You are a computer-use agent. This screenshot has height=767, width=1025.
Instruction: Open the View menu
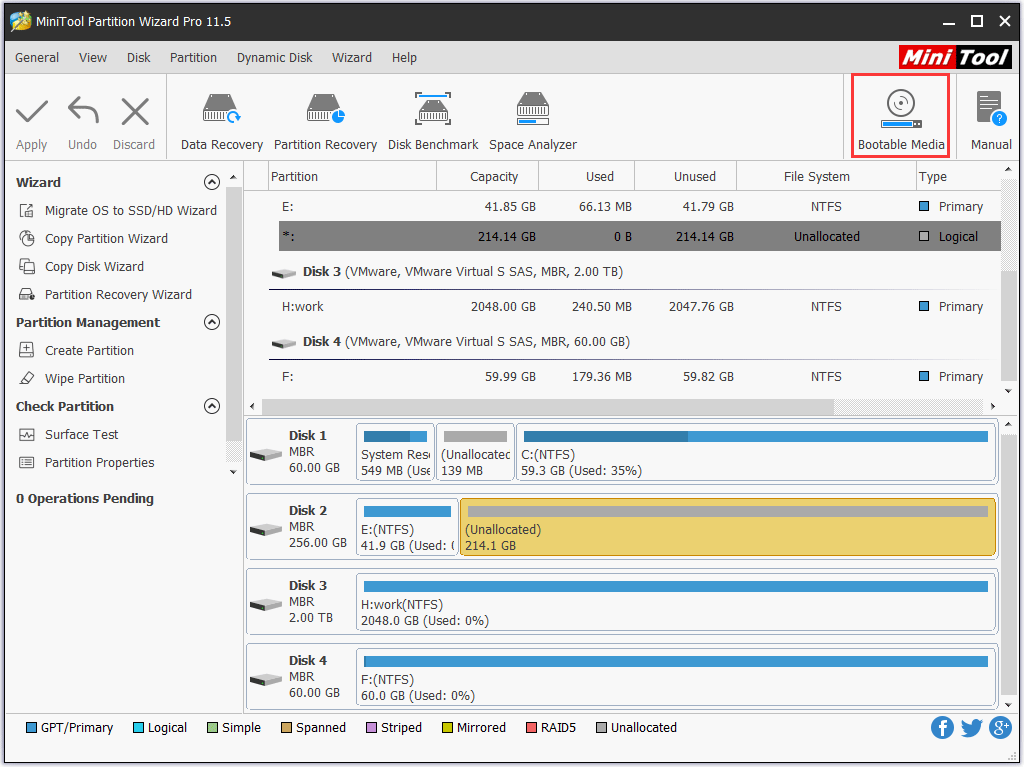(93, 58)
